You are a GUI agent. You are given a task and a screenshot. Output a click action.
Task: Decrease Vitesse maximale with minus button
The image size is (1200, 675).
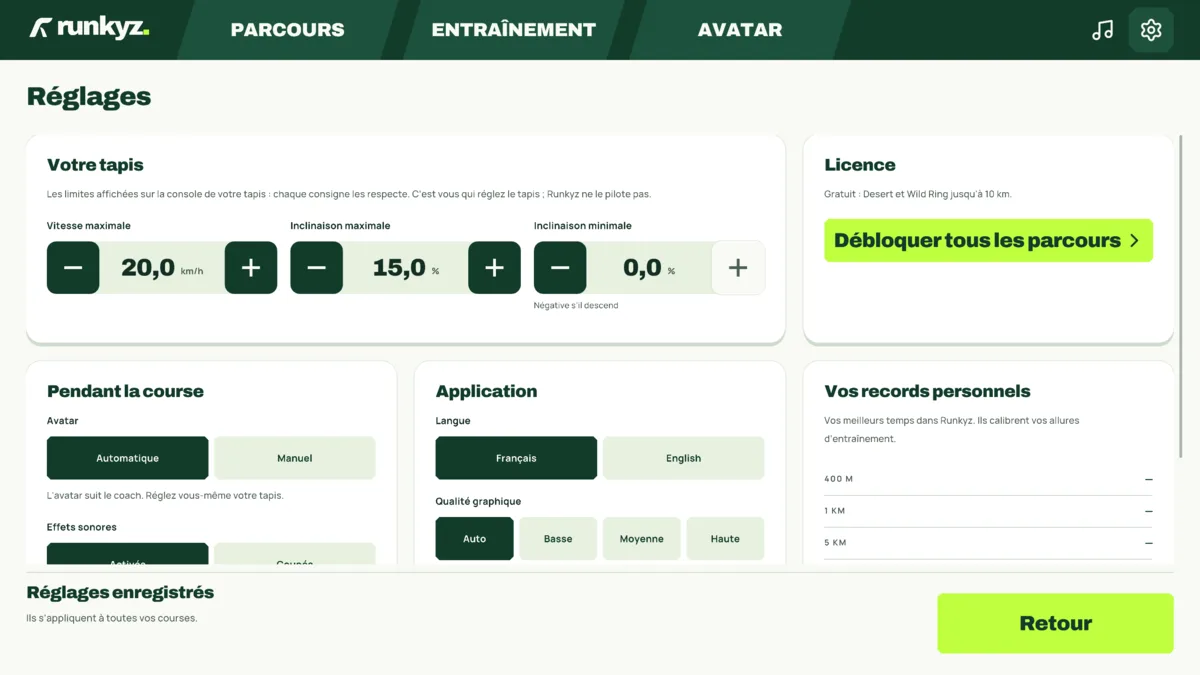coord(73,268)
